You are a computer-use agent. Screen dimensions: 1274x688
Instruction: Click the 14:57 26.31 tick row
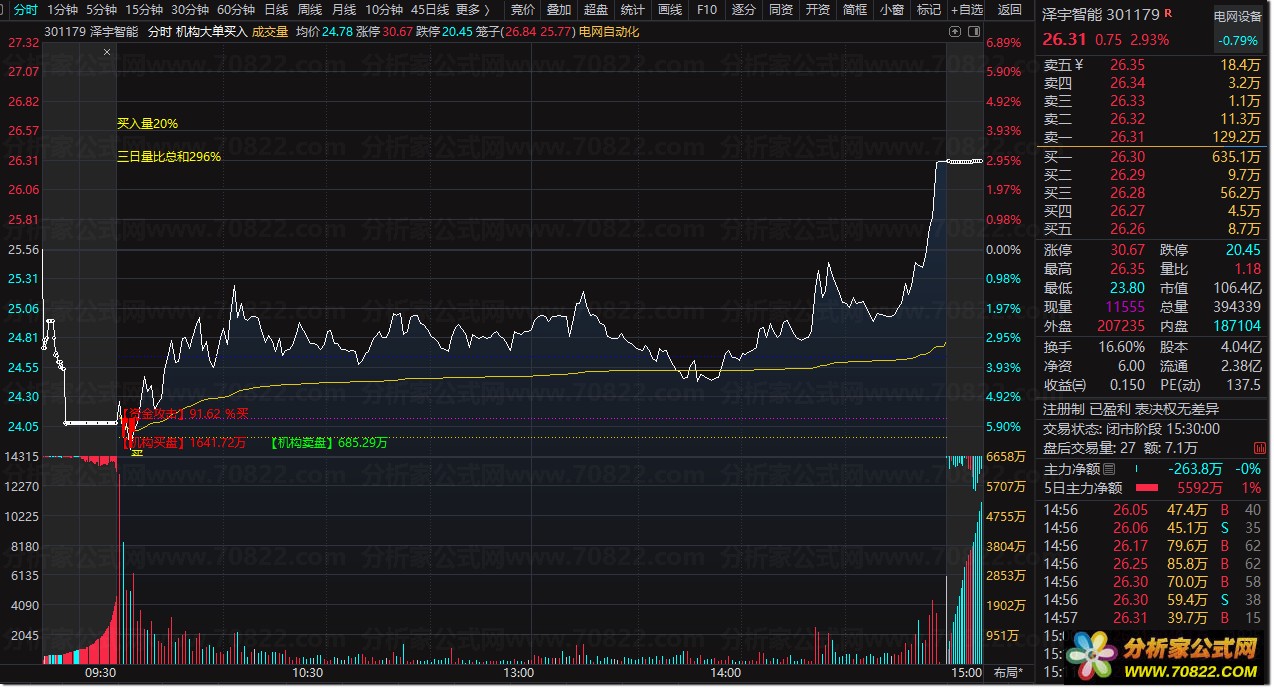[1152, 618]
